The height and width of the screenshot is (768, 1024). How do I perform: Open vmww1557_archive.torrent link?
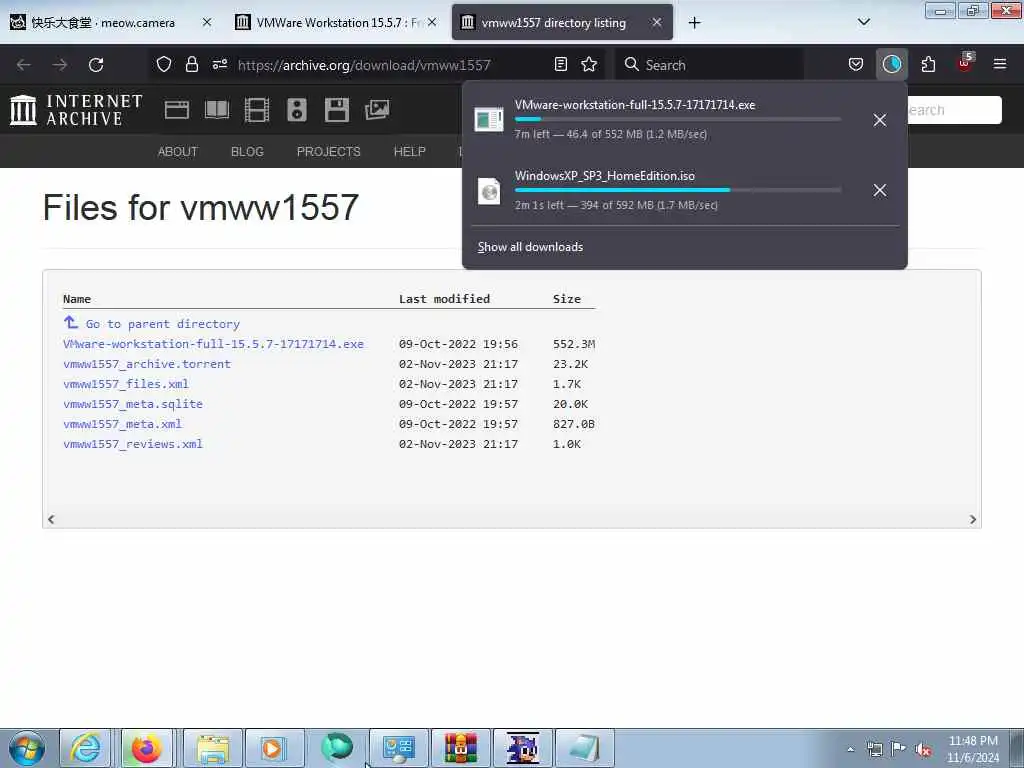click(147, 364)
